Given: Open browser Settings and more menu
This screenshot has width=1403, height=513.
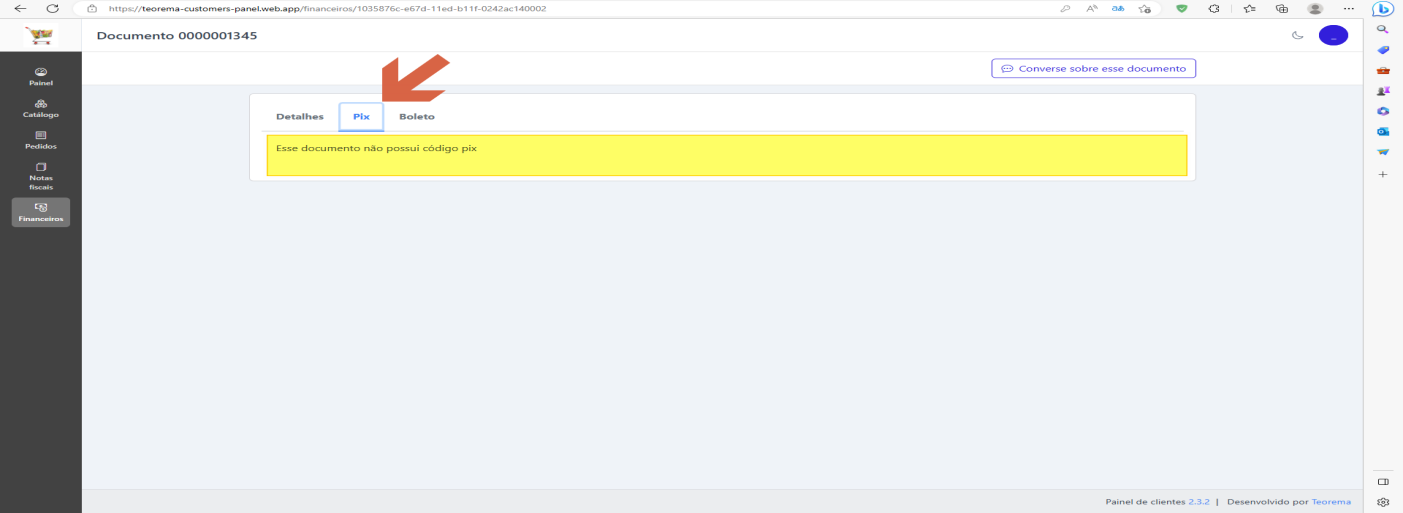Looking at the screenshot, I should coord(1351,8).
